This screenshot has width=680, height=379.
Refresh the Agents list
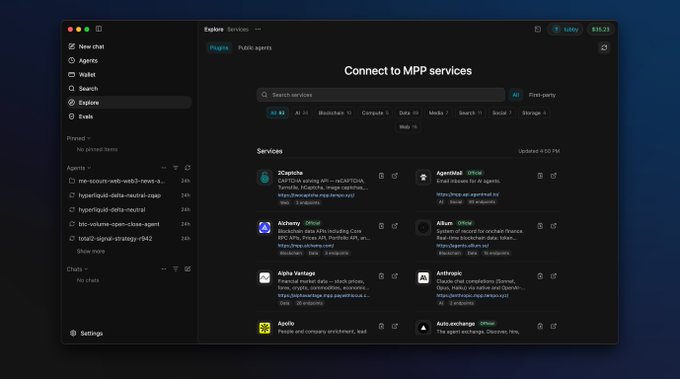tap(188, 168)
